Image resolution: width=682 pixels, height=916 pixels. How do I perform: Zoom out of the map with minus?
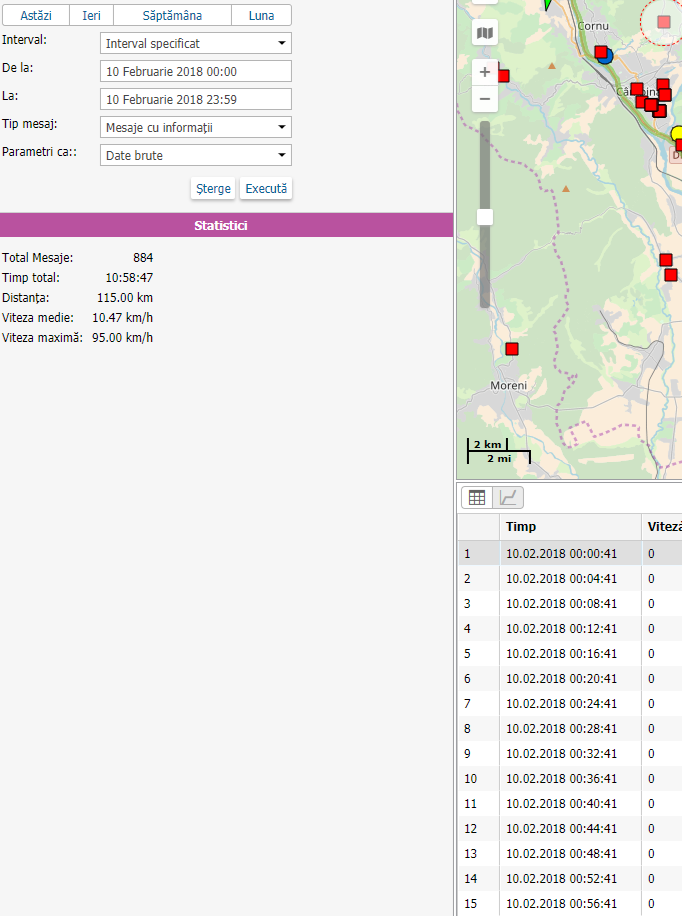[485, 98]
